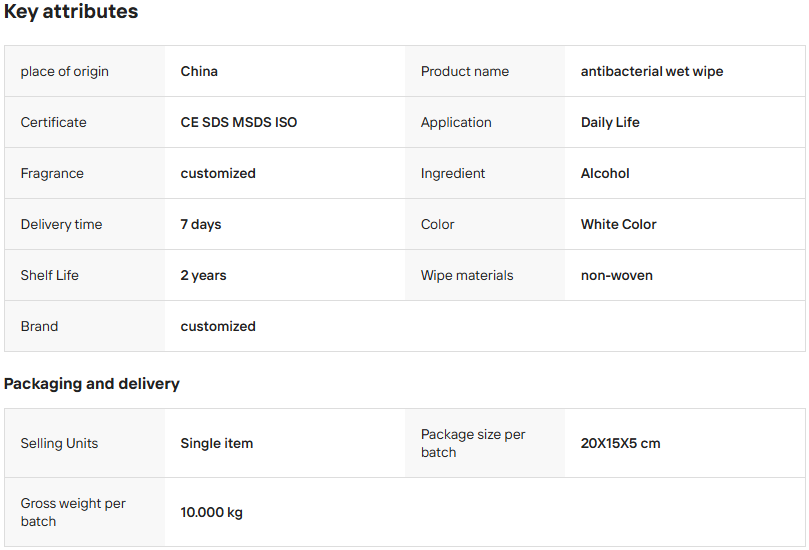Screen dimensions: 809x550
Task: Click the "Daily Life" application value
Action: [610, 122]
